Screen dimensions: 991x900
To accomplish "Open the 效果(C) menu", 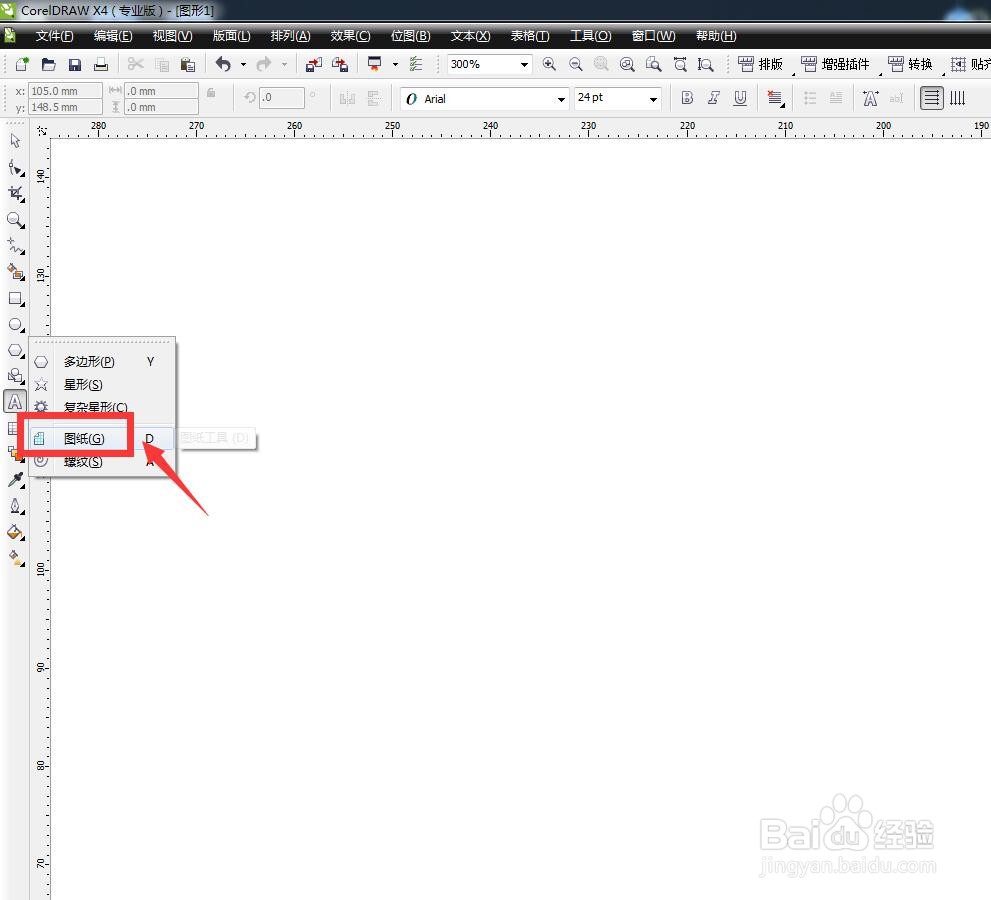I will pos(350,36).
